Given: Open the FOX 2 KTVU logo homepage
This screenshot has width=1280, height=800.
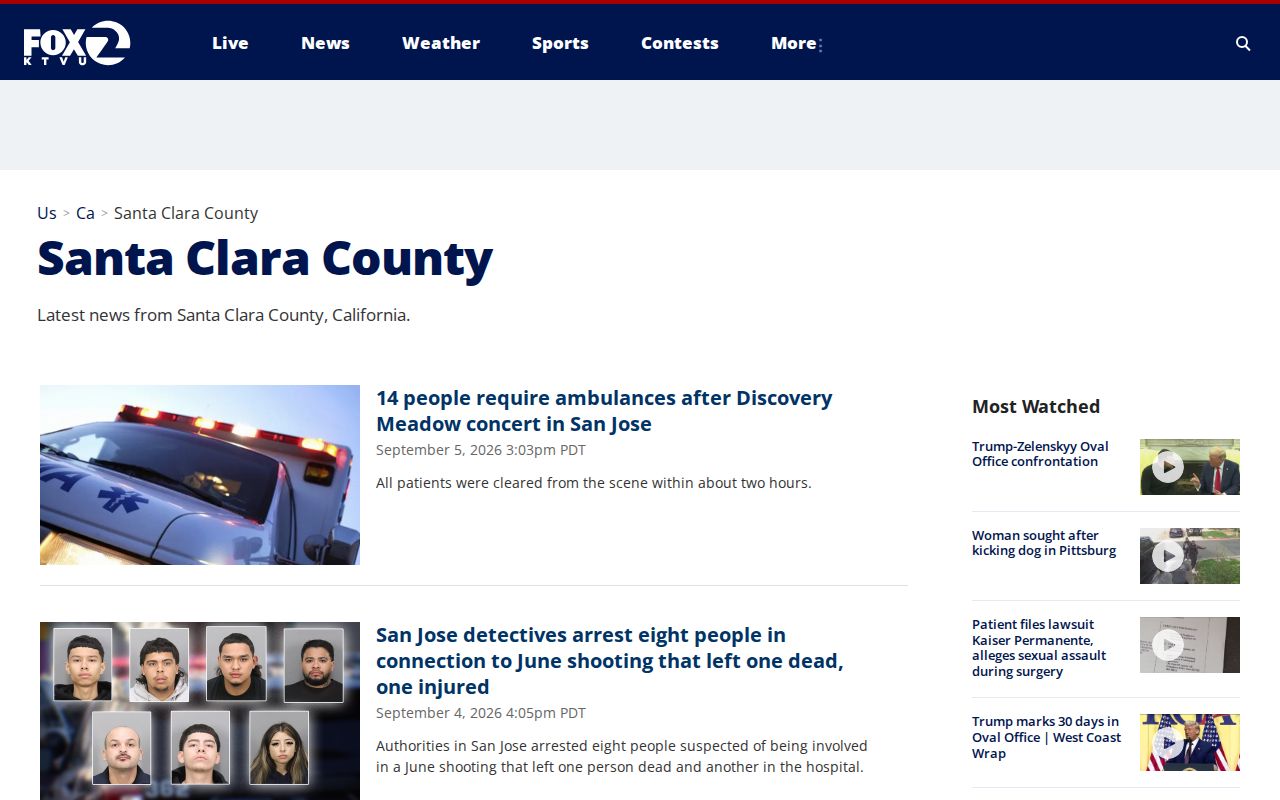Looking at the screenshot, I should tap(77, 43).
